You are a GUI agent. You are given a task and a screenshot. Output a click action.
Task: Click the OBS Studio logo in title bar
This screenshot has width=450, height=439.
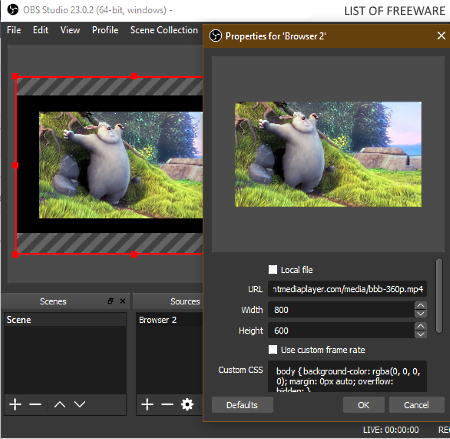coord(13,10)
